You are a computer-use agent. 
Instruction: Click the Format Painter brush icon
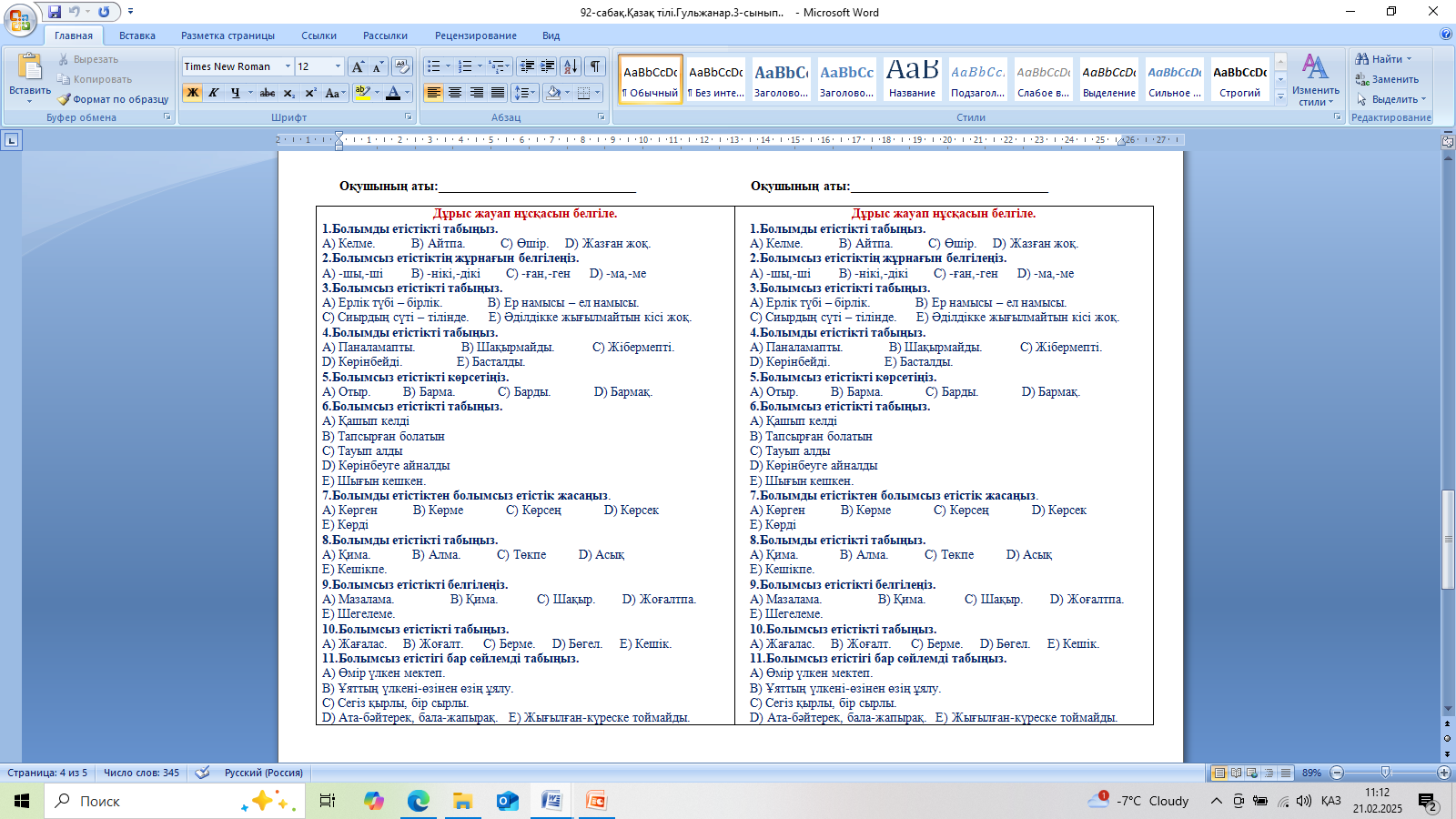[64, 99]
